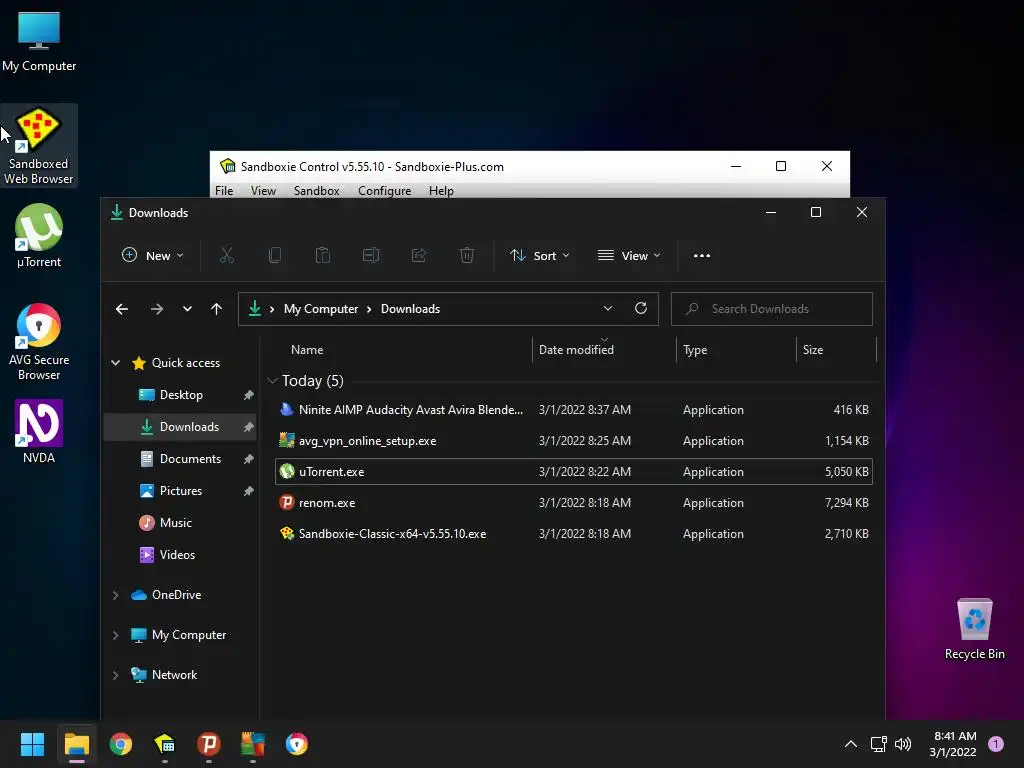
Task: Open the notification badge in the taskbar corner
Action: click(x=996, y=744)
